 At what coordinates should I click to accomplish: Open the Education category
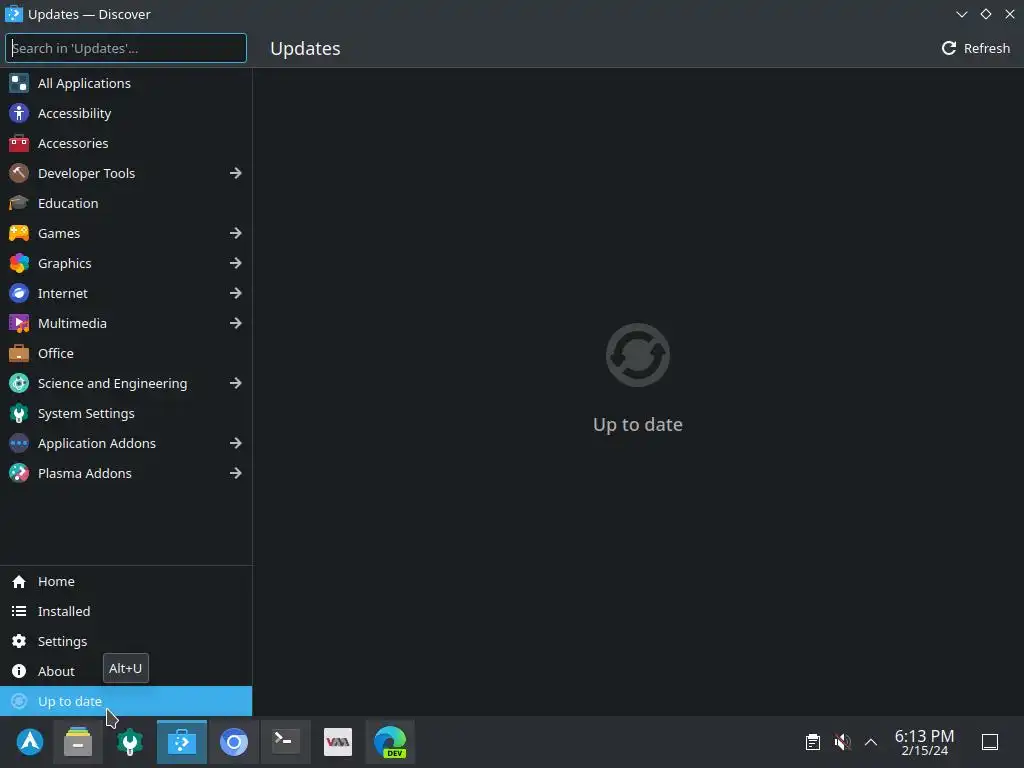126,203
